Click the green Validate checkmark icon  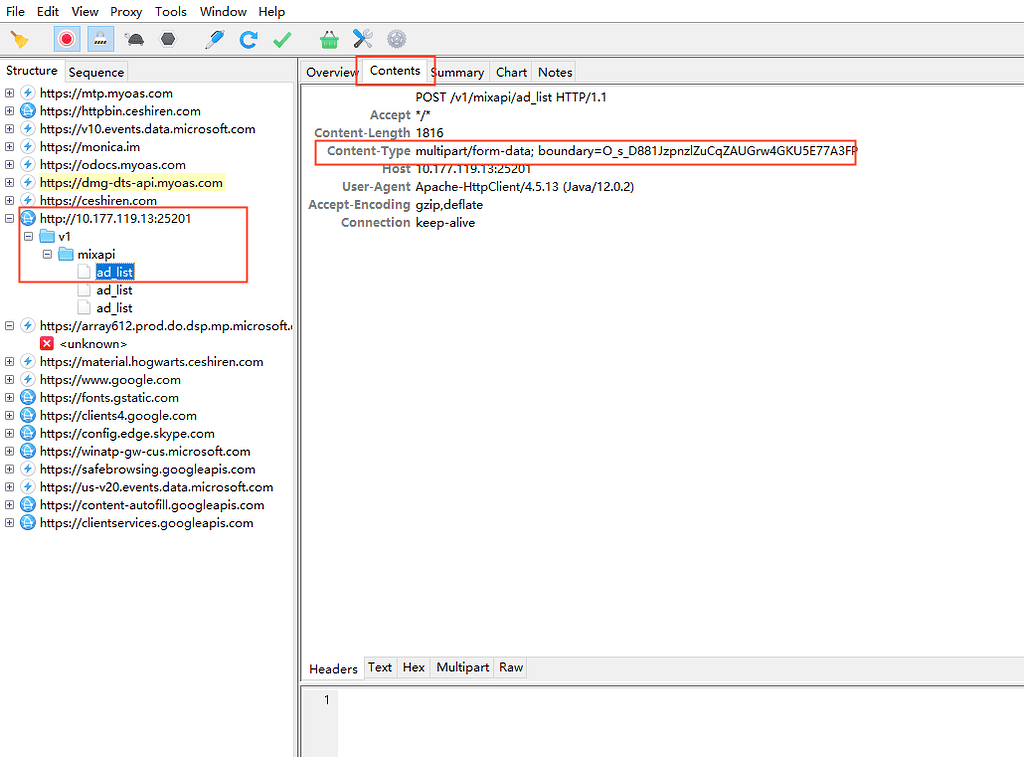tap(282, 40)
